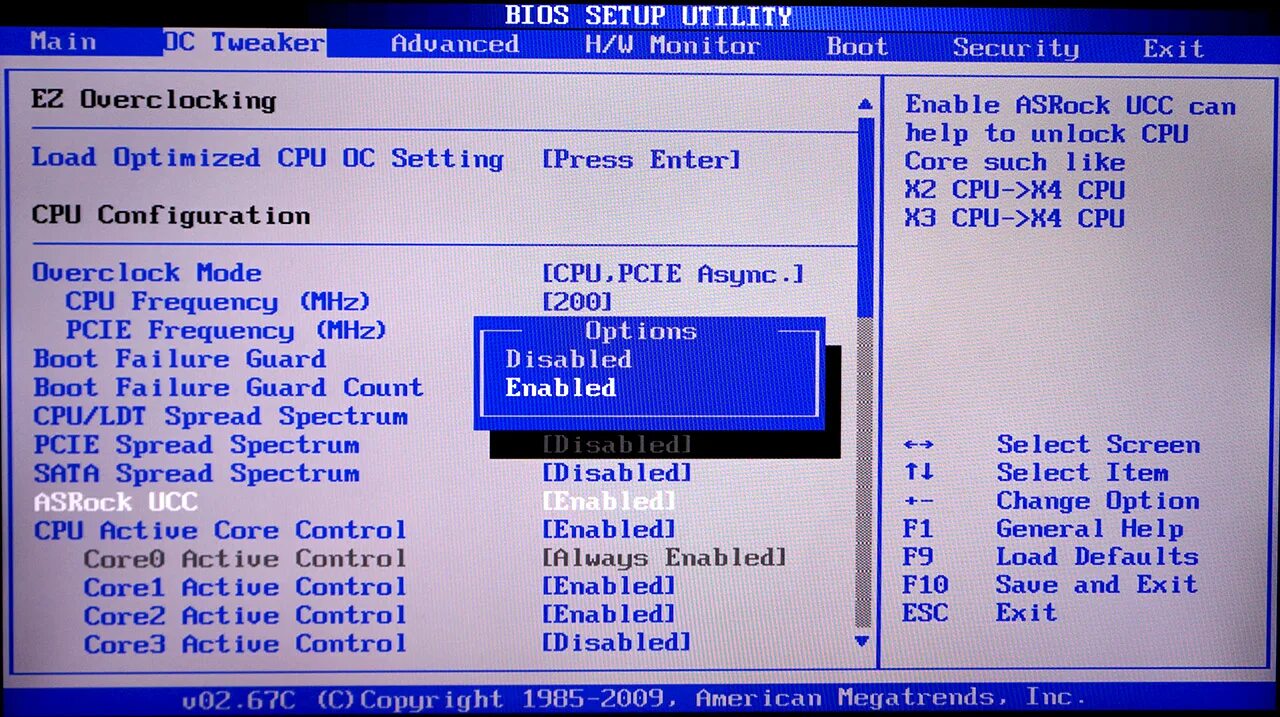Screen dimensions: 1280x717
Task: Select PCIE Frequency (MHz) row
Action: point(226,330)
